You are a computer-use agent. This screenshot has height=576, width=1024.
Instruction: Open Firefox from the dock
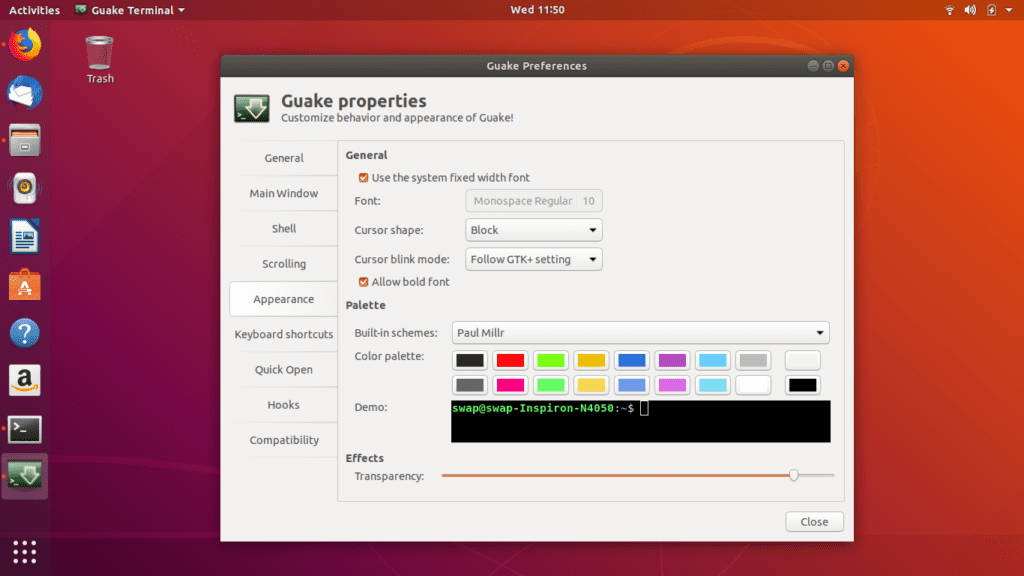pos(23,45)
